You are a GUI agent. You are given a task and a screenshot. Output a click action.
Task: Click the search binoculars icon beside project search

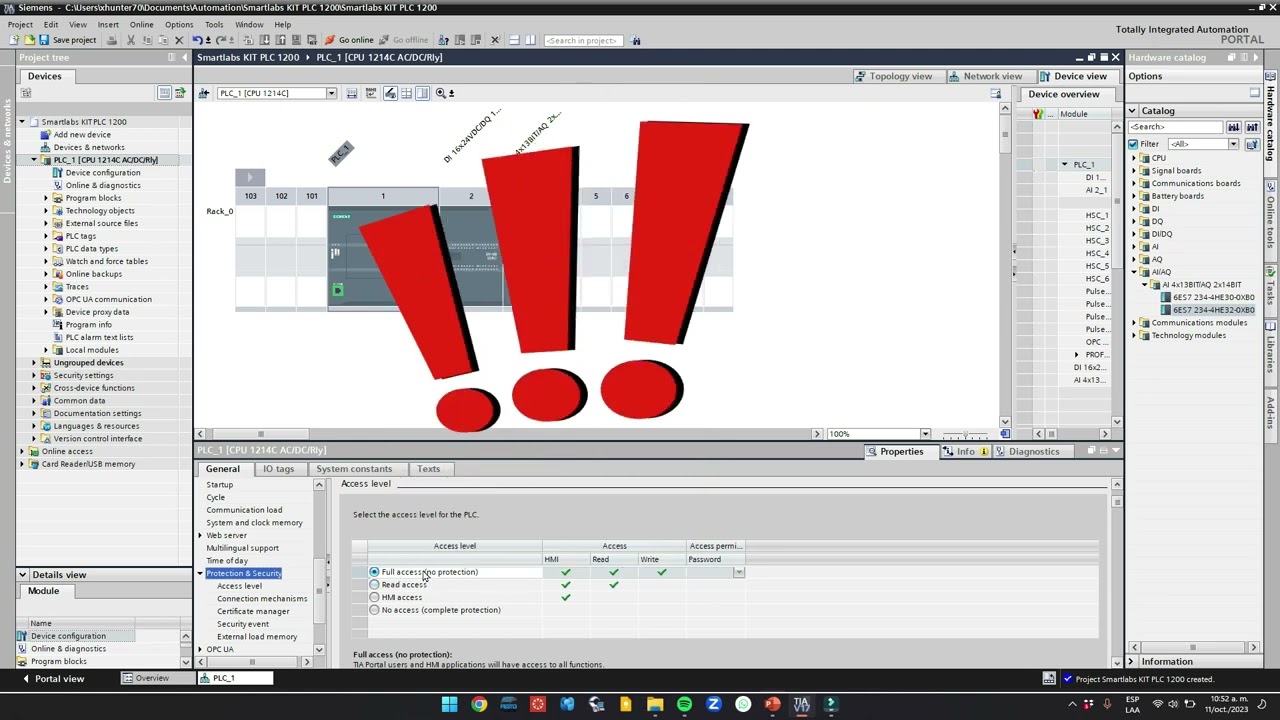coord(636,40)
